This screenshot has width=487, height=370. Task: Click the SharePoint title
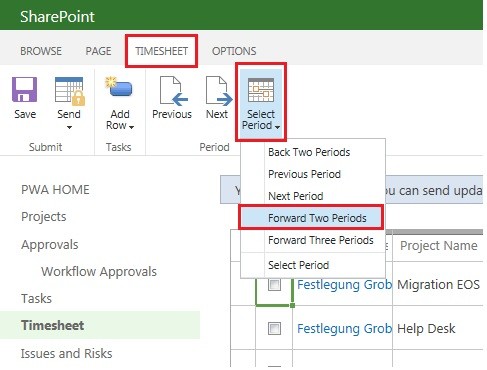57,16
